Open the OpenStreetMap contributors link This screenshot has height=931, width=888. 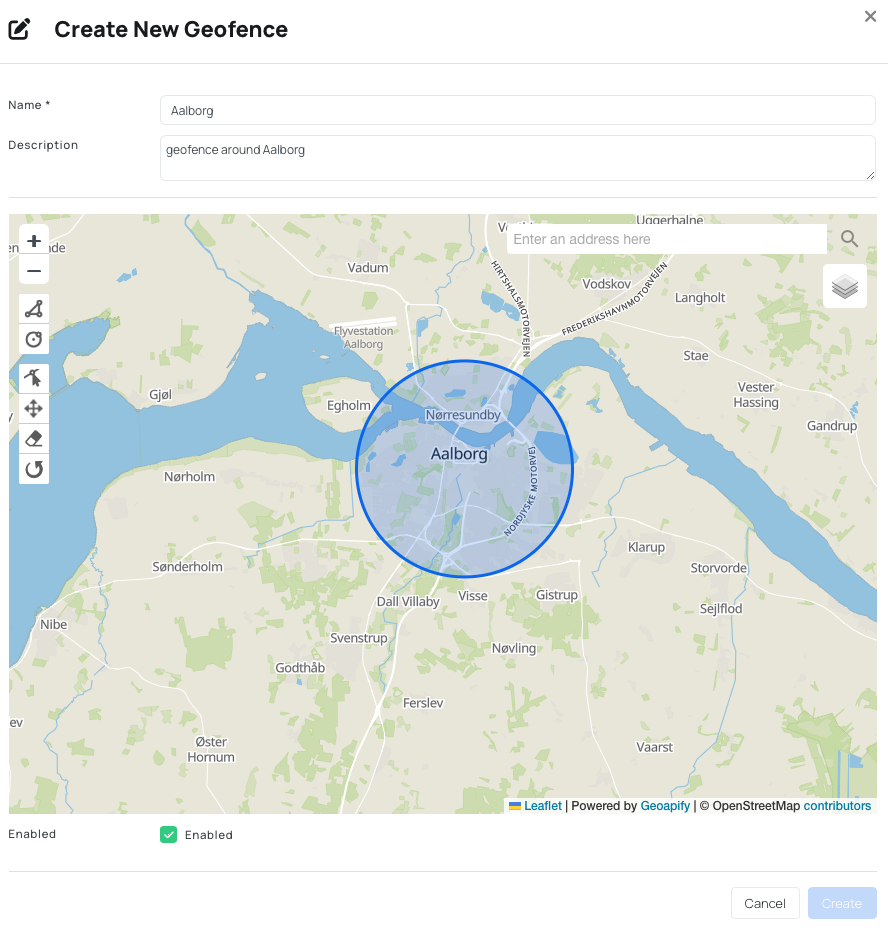click(836, 805)
